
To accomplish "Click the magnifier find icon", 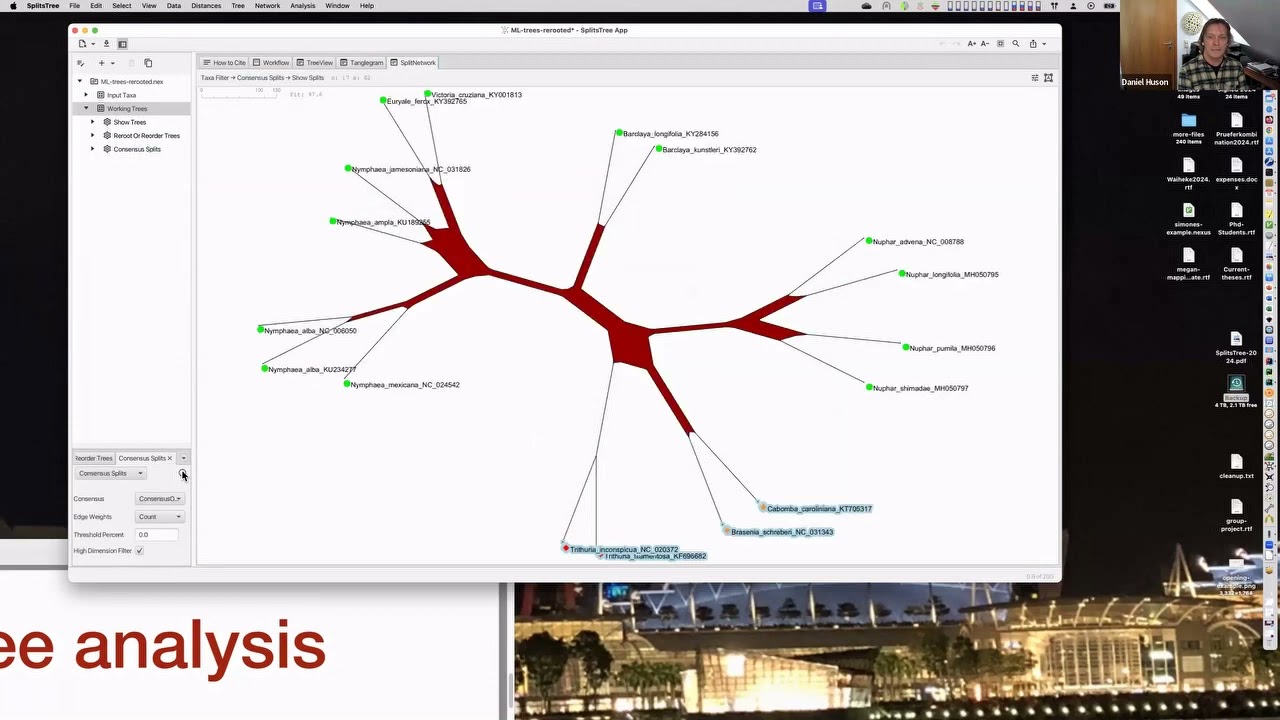I will (1016, 44).
